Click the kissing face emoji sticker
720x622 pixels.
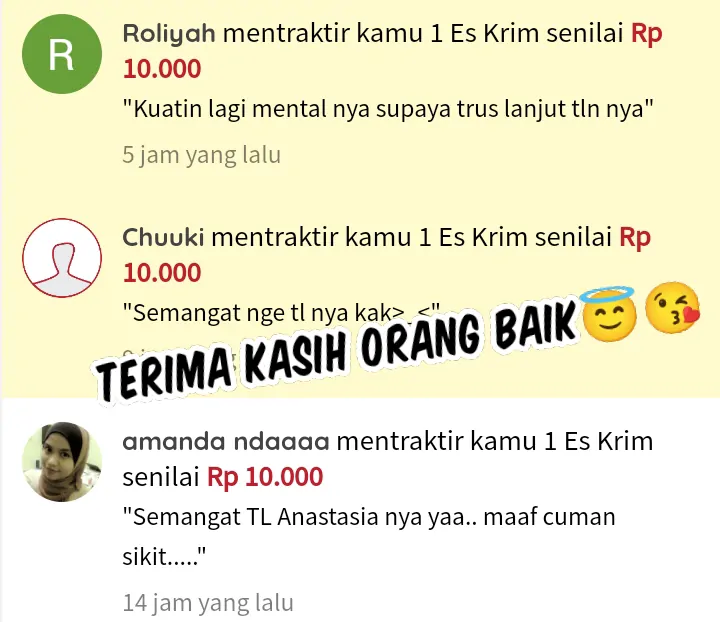[x=672, y=308]
